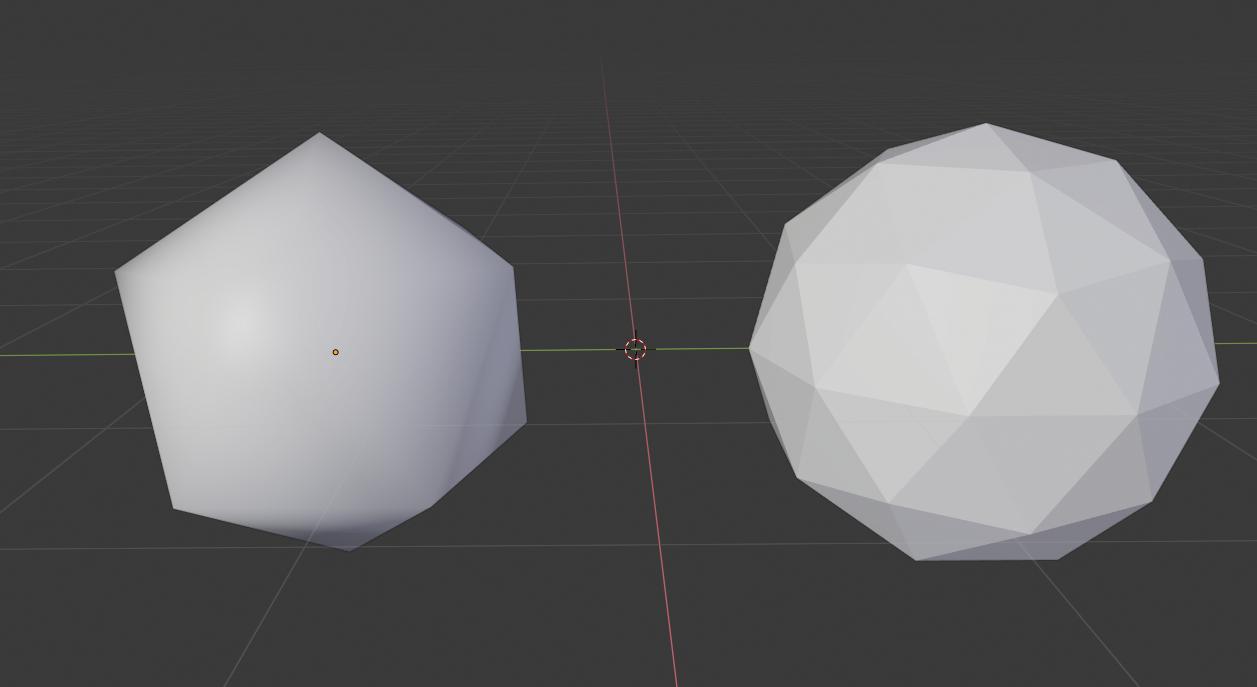This screenshot has height=687, width=1257.
Task: Click the center of the left icosphere
Action: 320,345
